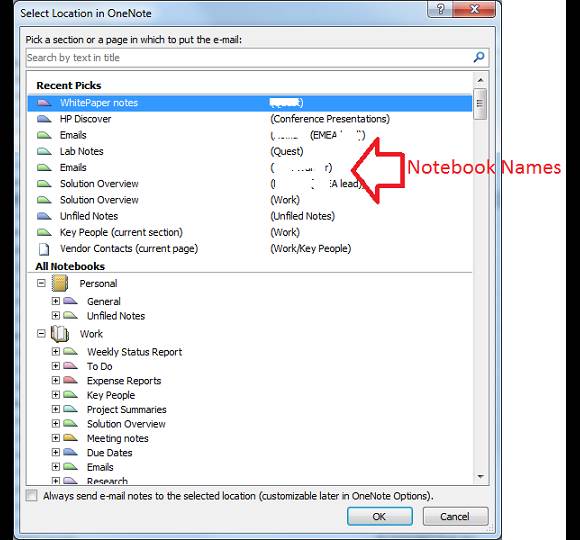
Task: Click the Work notebook icon
Action: [60, 334]
